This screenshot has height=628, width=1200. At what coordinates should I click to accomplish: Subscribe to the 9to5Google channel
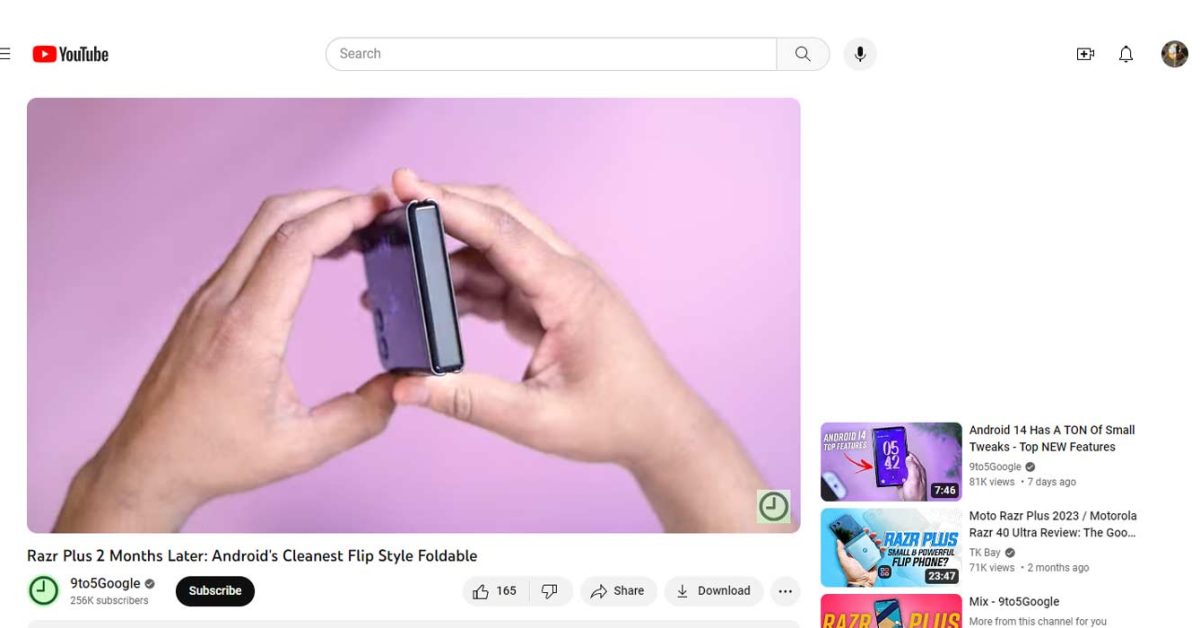click(215, 591)
